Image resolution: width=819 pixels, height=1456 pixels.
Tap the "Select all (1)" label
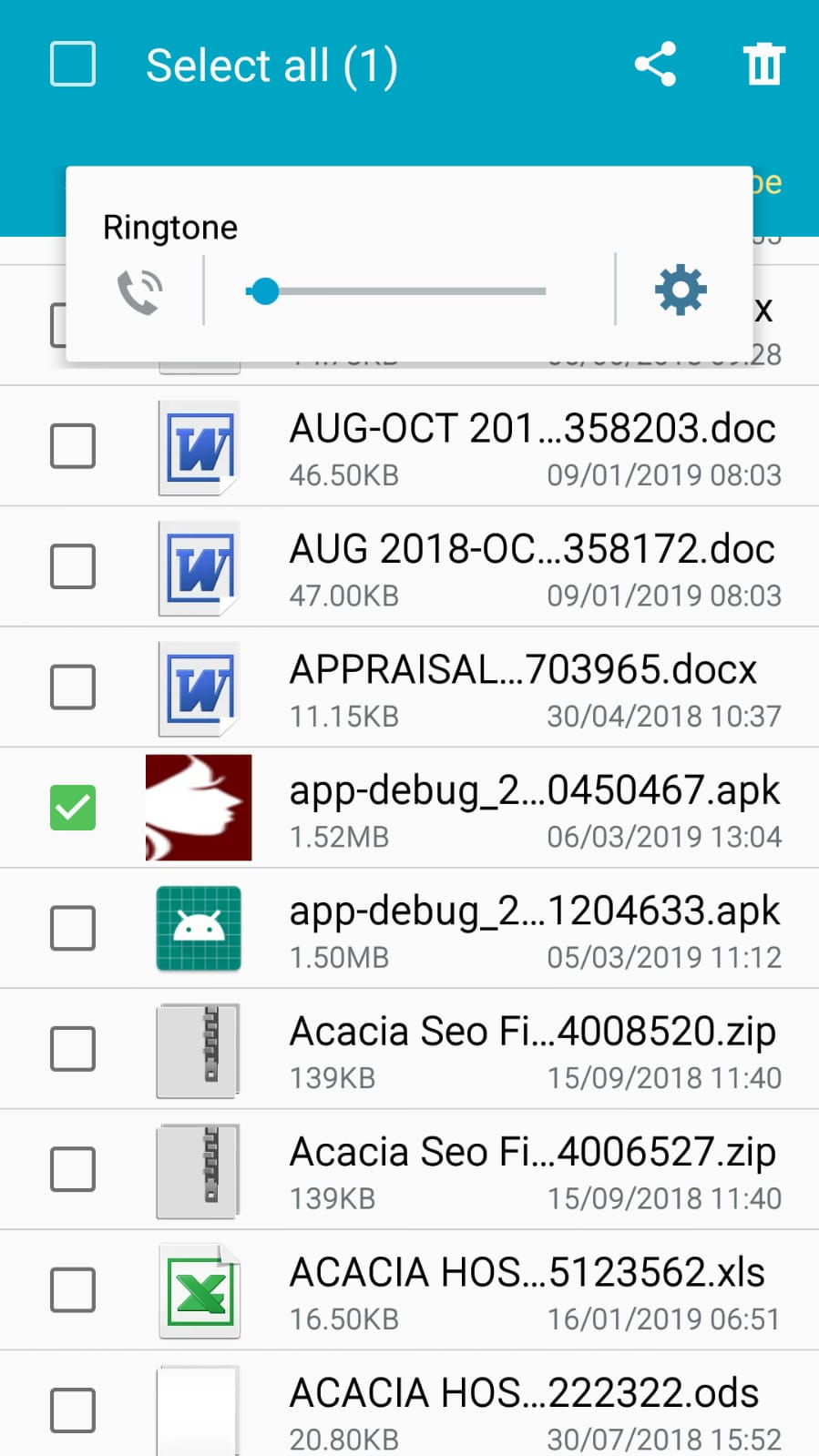271,66
